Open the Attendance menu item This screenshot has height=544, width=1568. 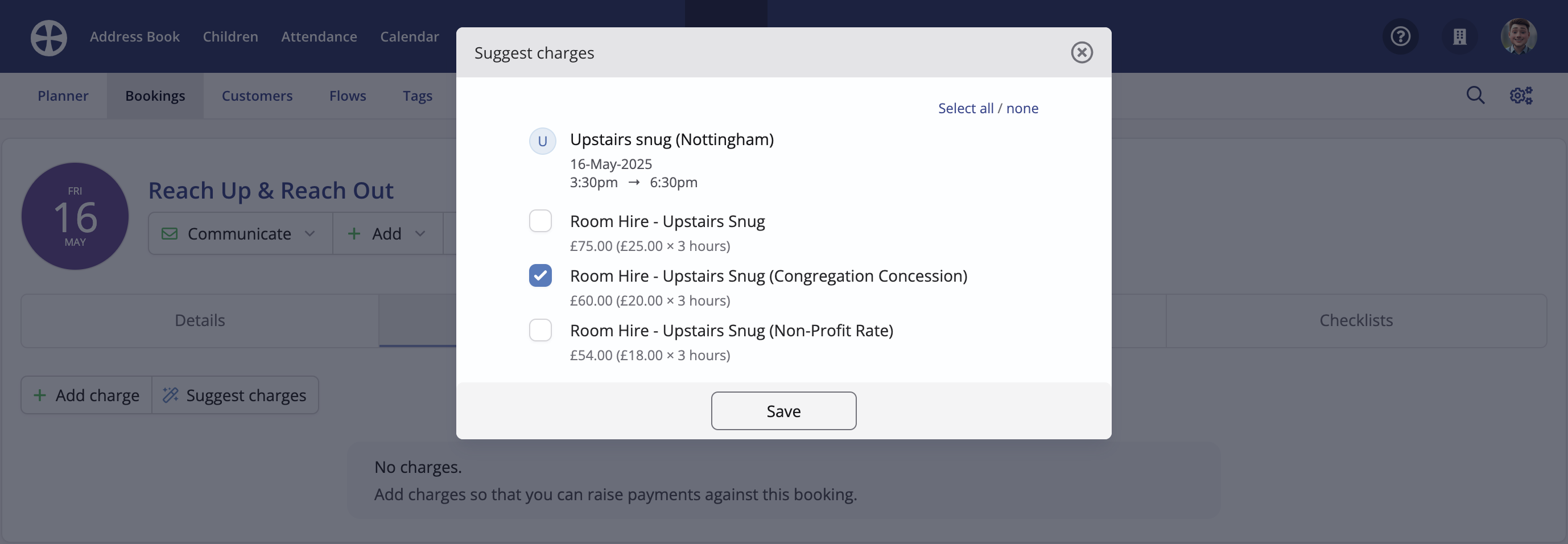tap(319, 36)
